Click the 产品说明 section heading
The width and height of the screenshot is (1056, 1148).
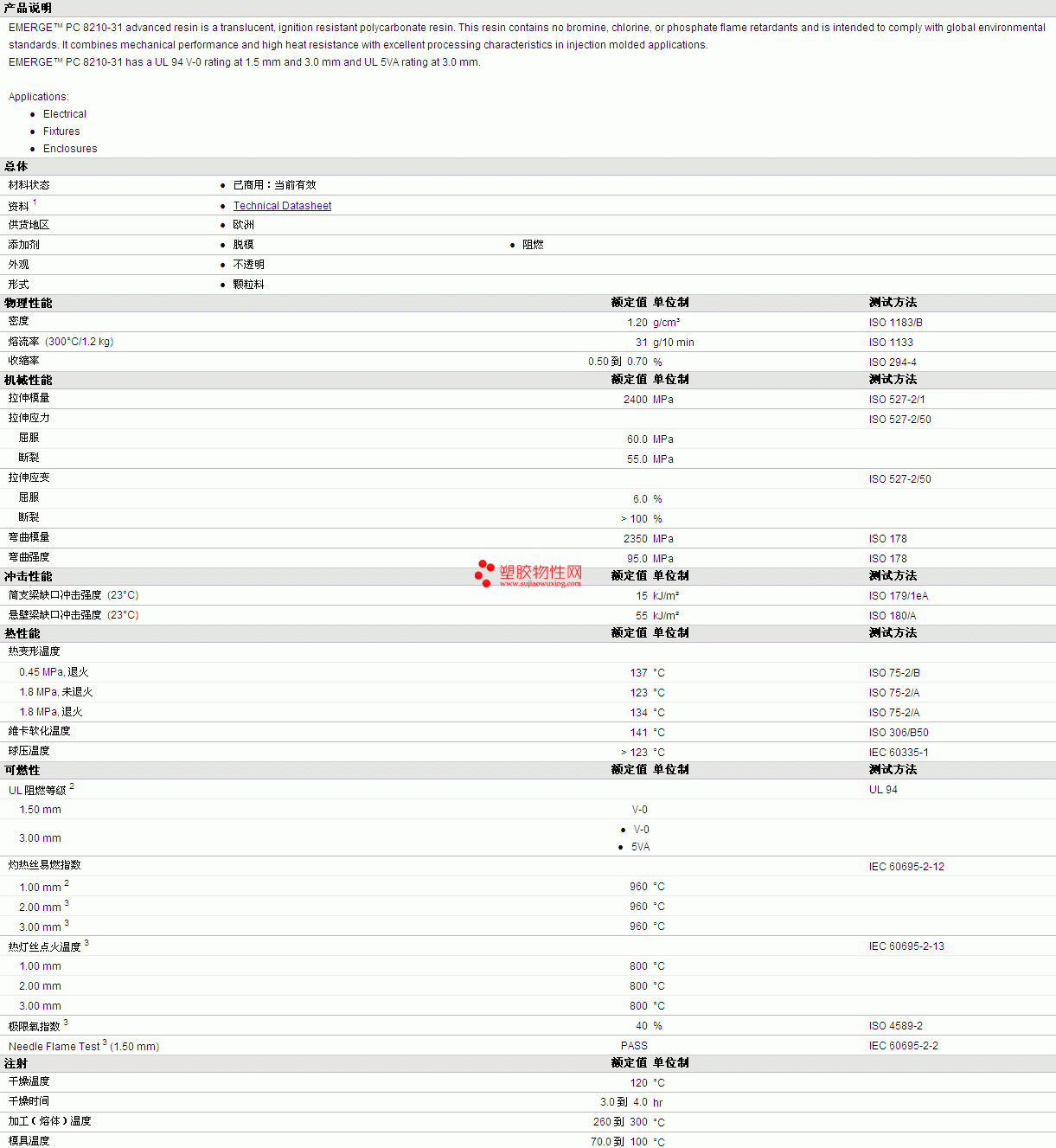point(28,8)
